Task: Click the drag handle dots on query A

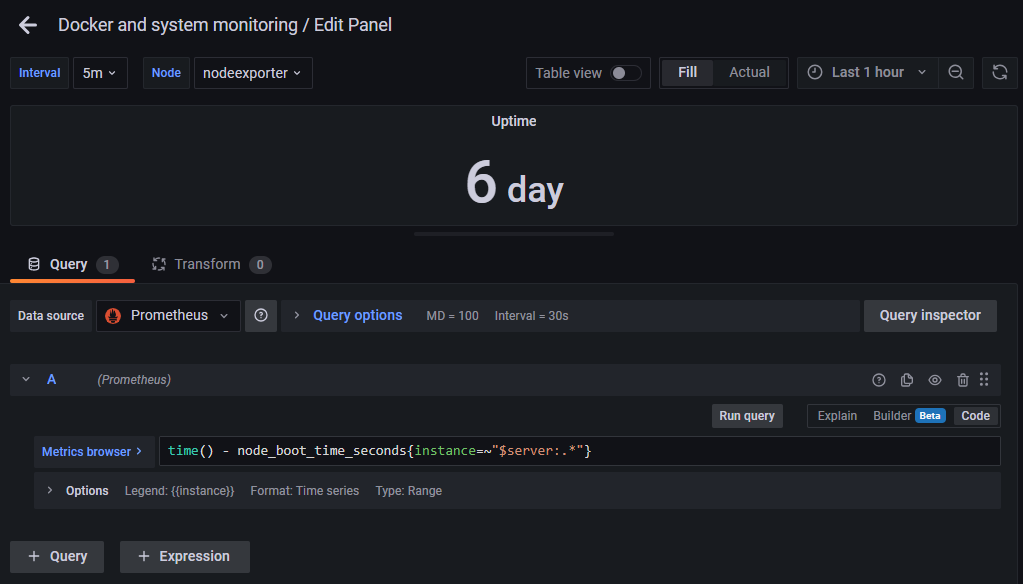Action: pyautogui.click(x=984, y=380)
